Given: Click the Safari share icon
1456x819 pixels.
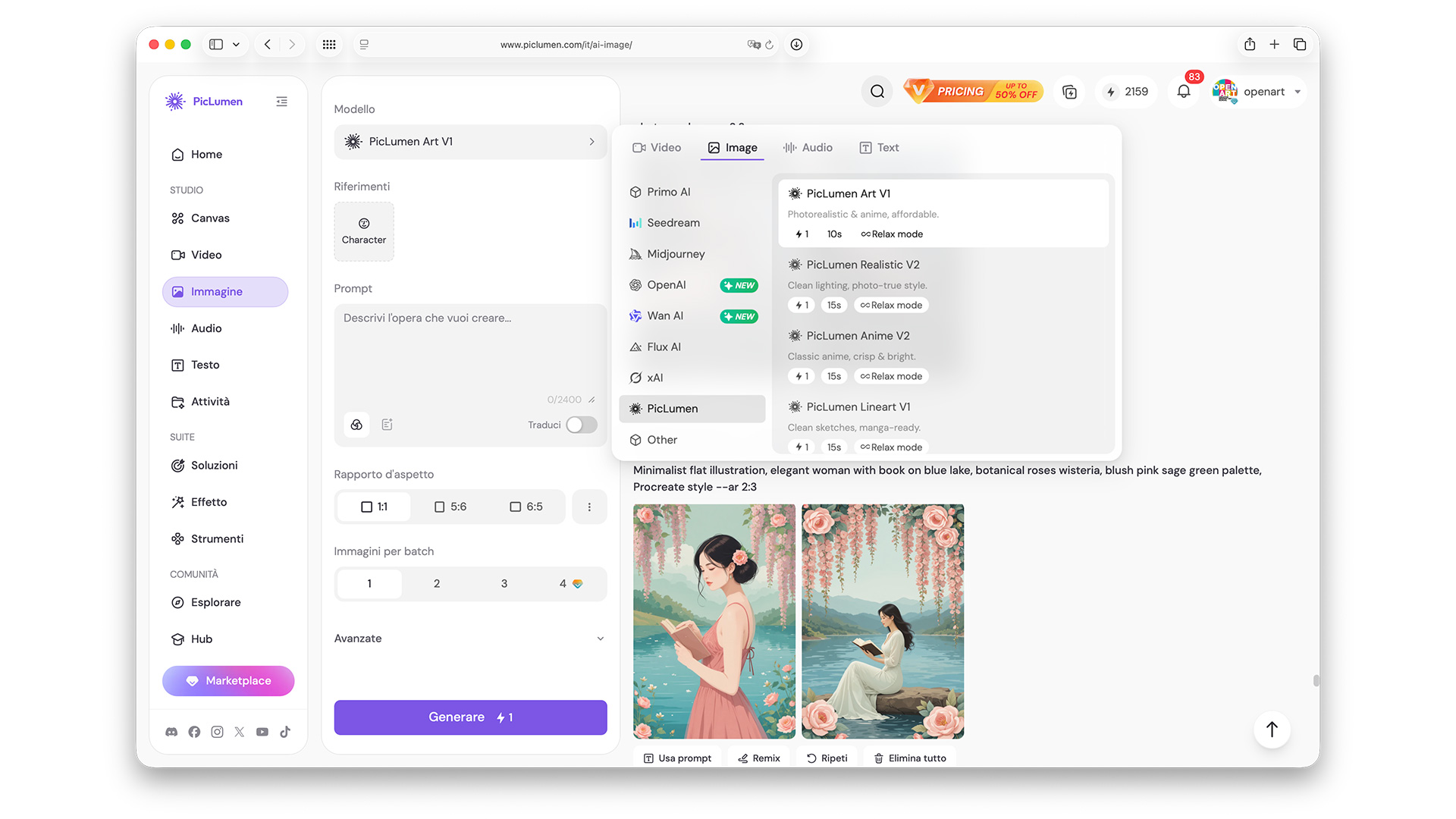Looking at the screenshot, I should (x=1250, y=45).
